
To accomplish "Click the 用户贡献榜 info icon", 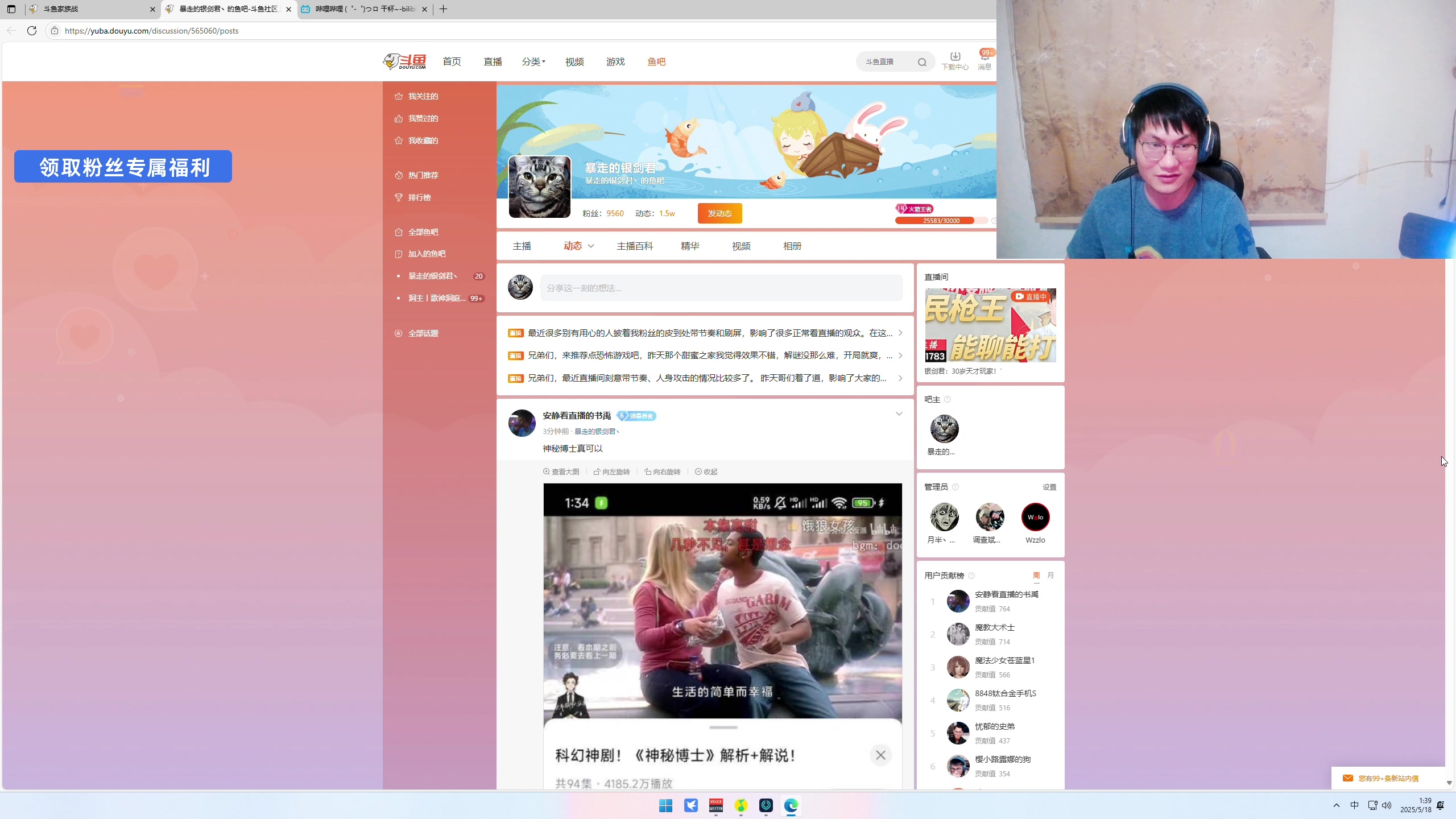I will [x=971, y=576].
